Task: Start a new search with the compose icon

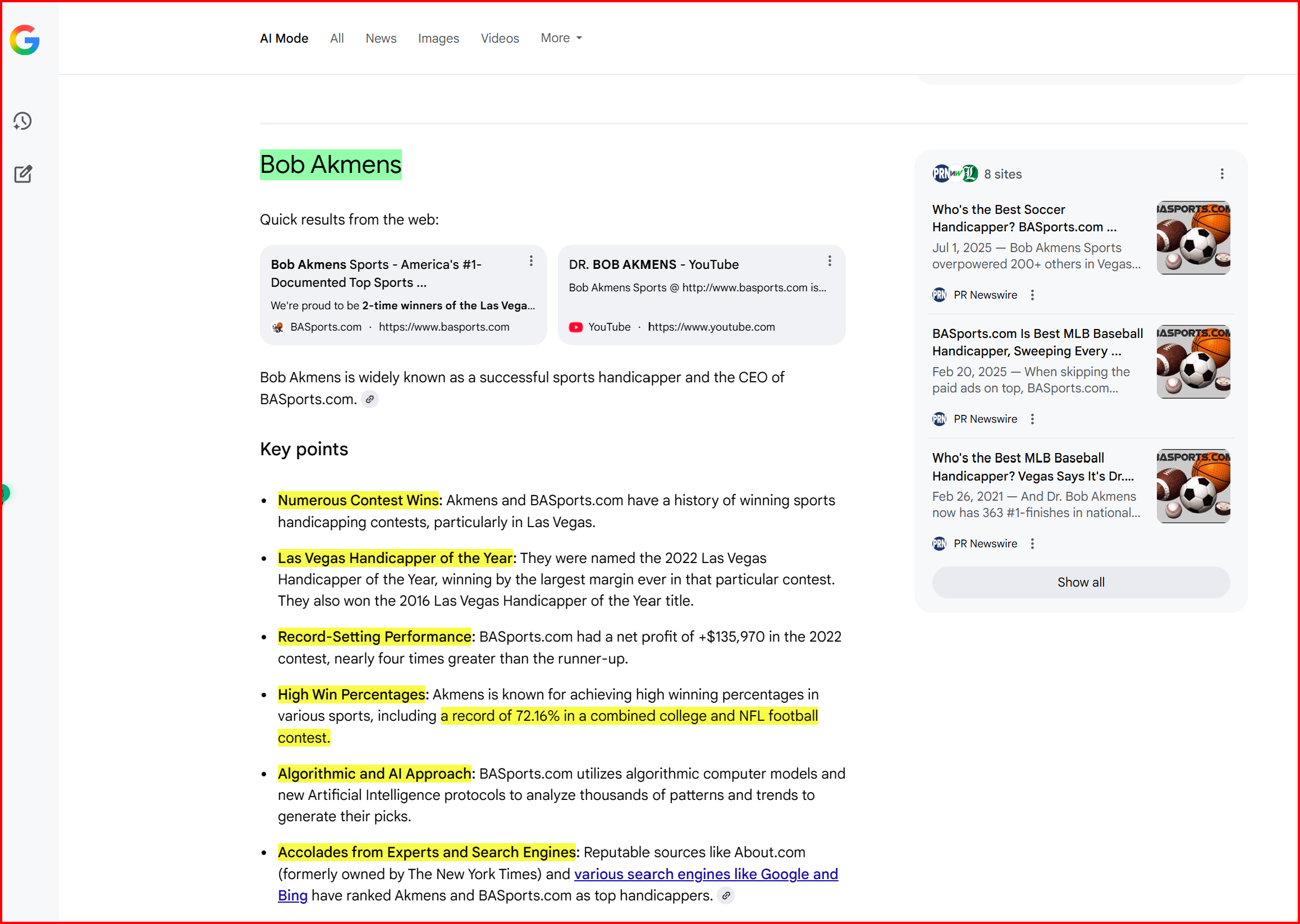Action: [x=23, y=174]
